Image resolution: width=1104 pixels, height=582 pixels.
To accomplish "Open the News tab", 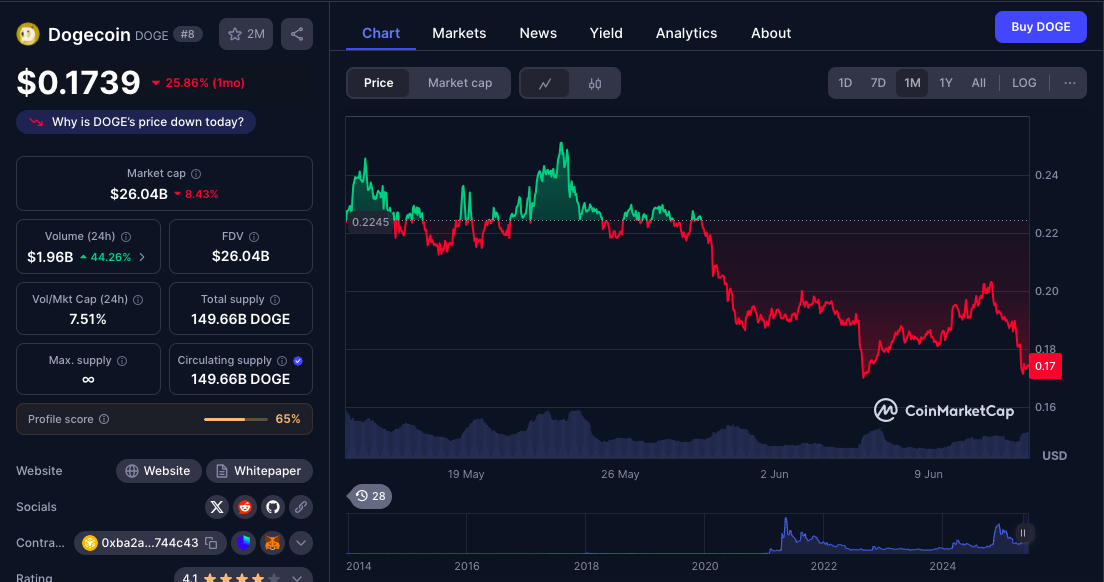I will point(538,33).
